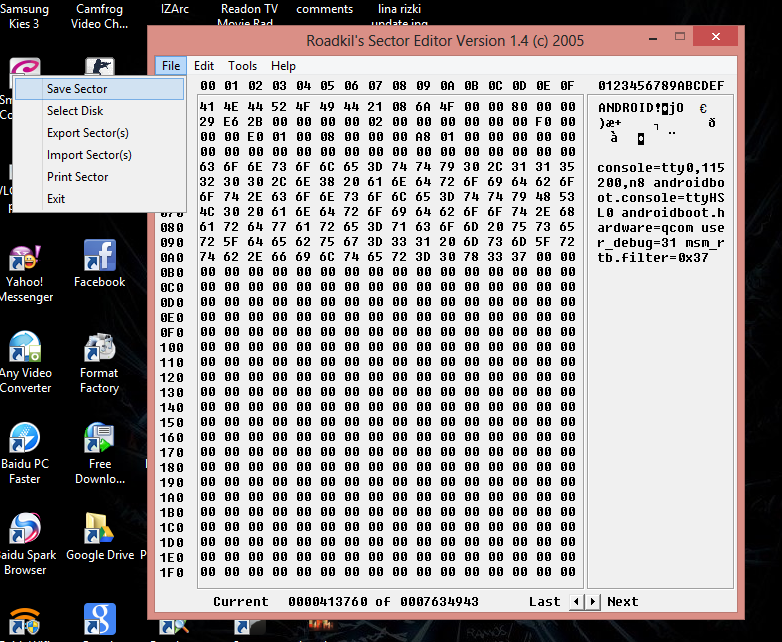This screenshot has width=782, height=642.
Task: Click ASCII column header 0123456789ABCDEF
Action: [661, 86]
